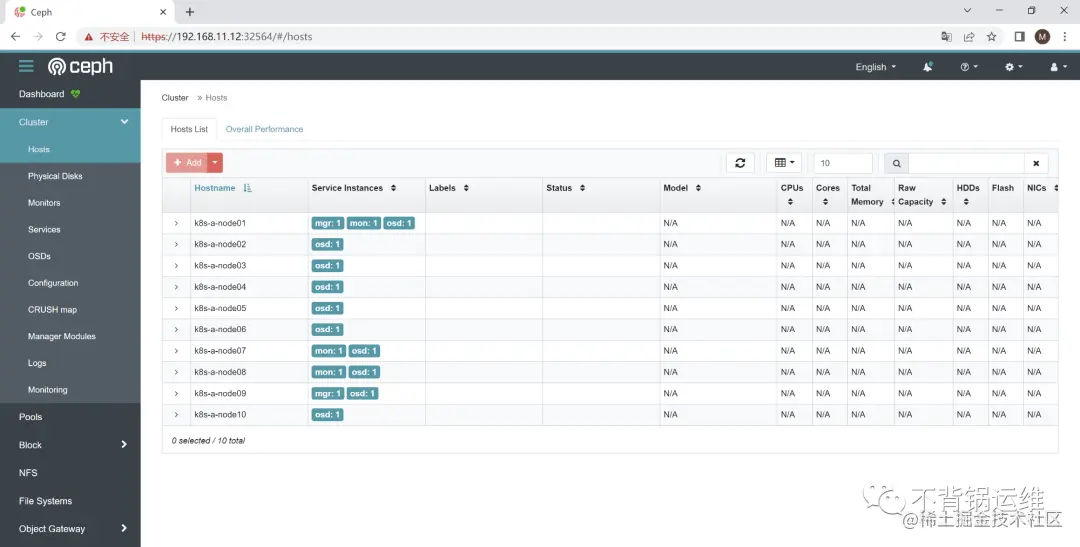Sort by the Labels column

[448, 188]
